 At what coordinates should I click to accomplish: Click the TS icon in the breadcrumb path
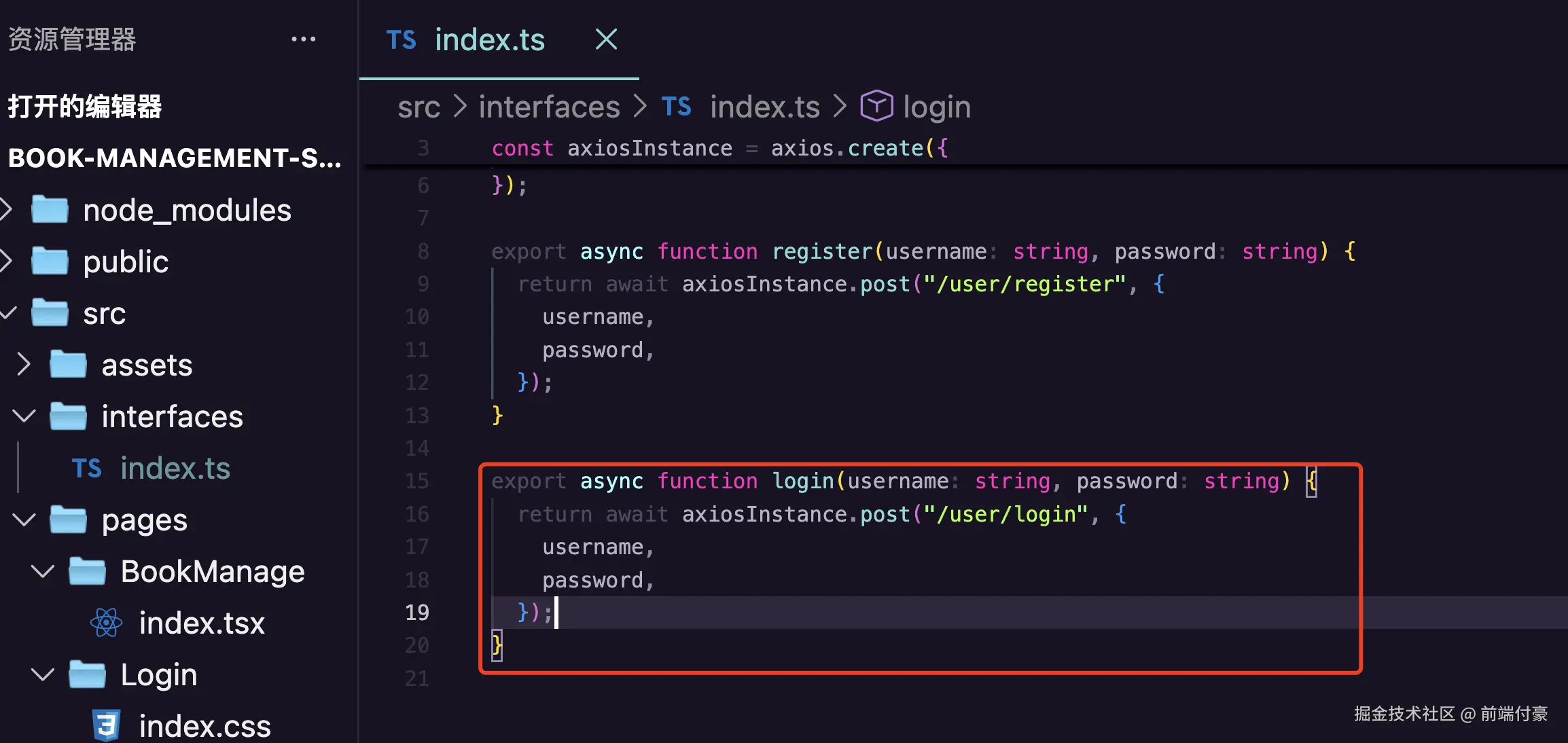tap(676, 107)
